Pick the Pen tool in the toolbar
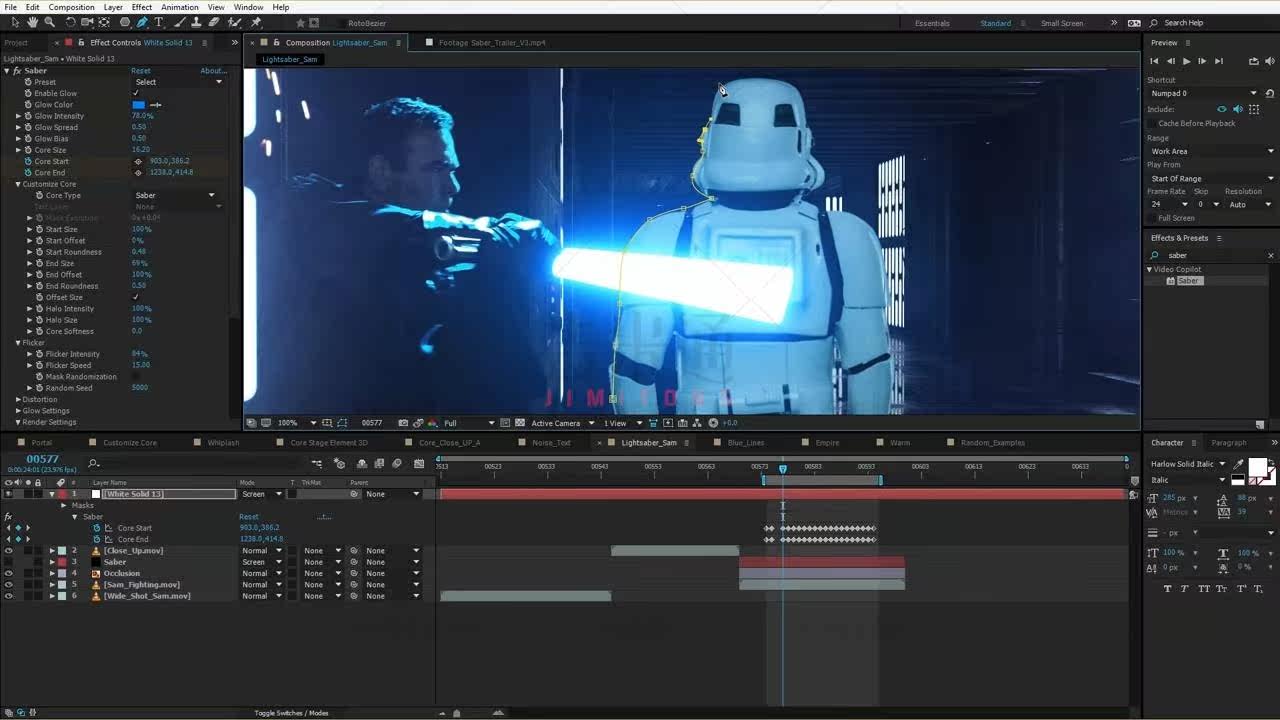 142,22
